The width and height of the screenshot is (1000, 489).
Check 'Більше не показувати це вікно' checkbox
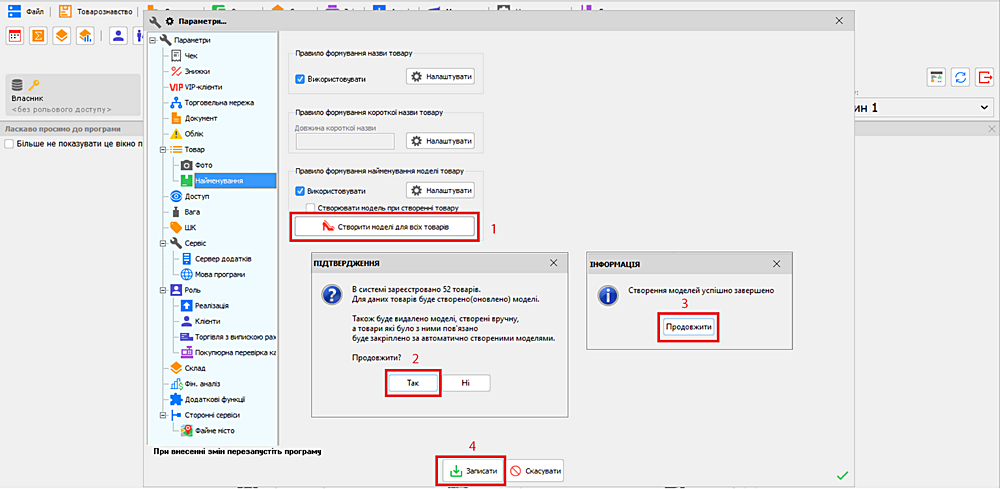pos(9,145)
